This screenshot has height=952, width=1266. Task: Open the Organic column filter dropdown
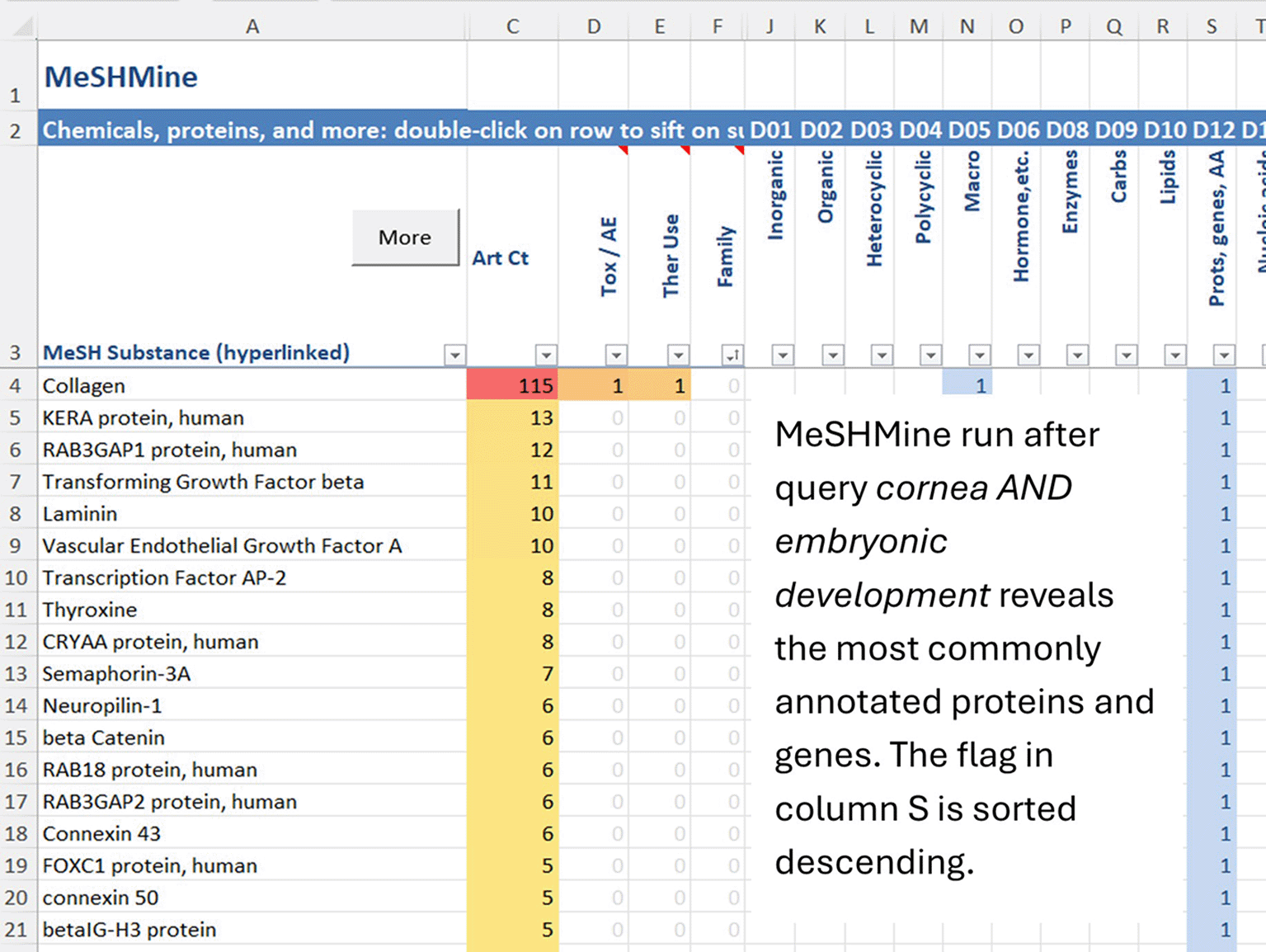click(x=833, y=355)
